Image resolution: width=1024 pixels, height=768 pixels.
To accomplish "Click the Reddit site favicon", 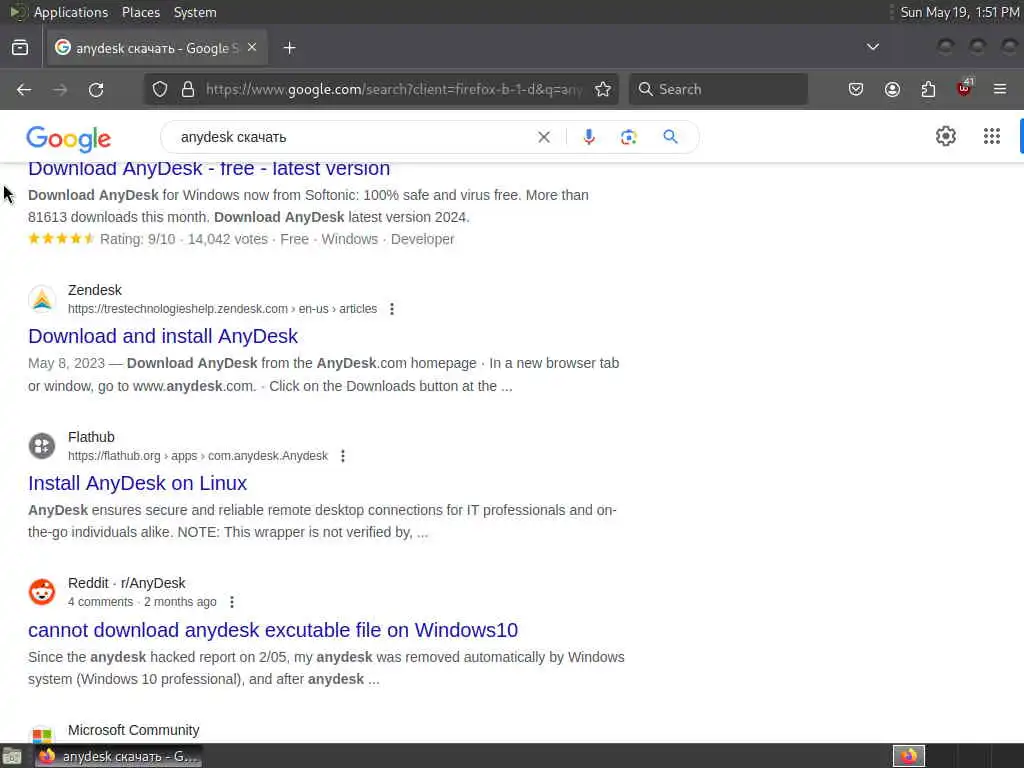I will 42,592.
